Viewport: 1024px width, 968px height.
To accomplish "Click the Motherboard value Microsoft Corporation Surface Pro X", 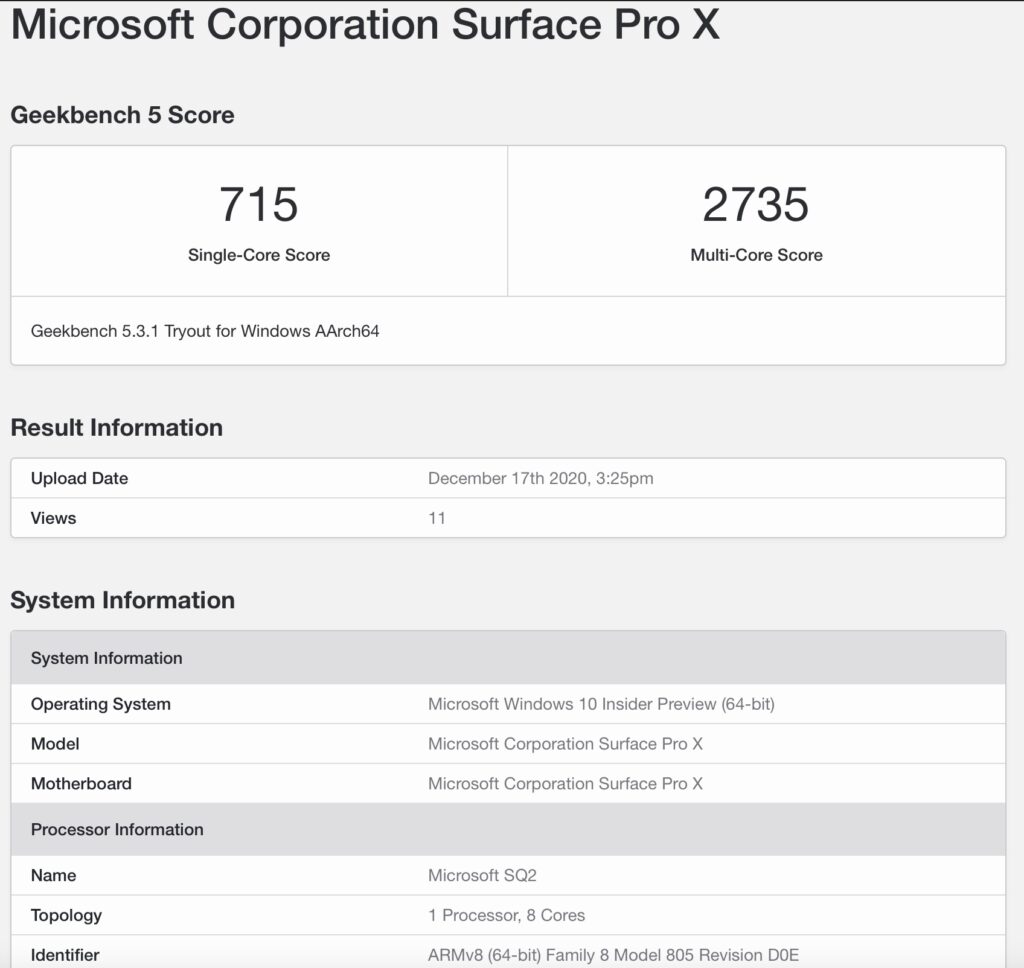I will 566,783.
